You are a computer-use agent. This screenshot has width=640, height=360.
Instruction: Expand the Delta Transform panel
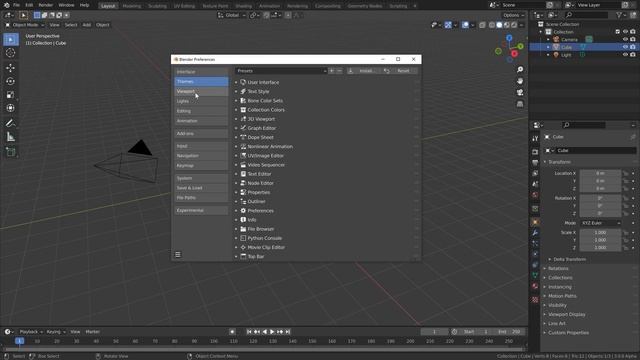coord(569,260)
